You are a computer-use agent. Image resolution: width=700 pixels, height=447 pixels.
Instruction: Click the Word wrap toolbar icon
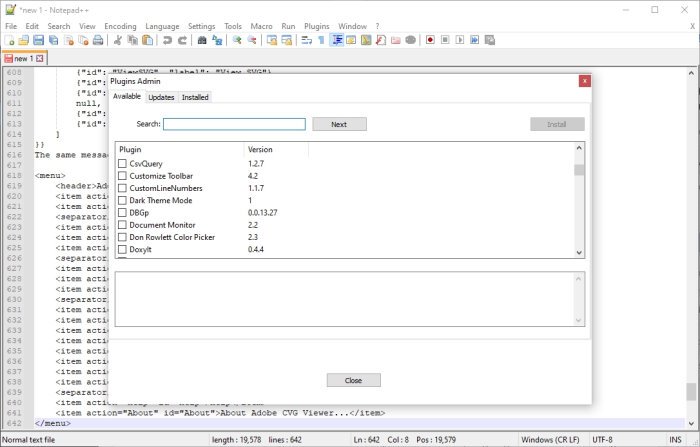pos(307,40)
